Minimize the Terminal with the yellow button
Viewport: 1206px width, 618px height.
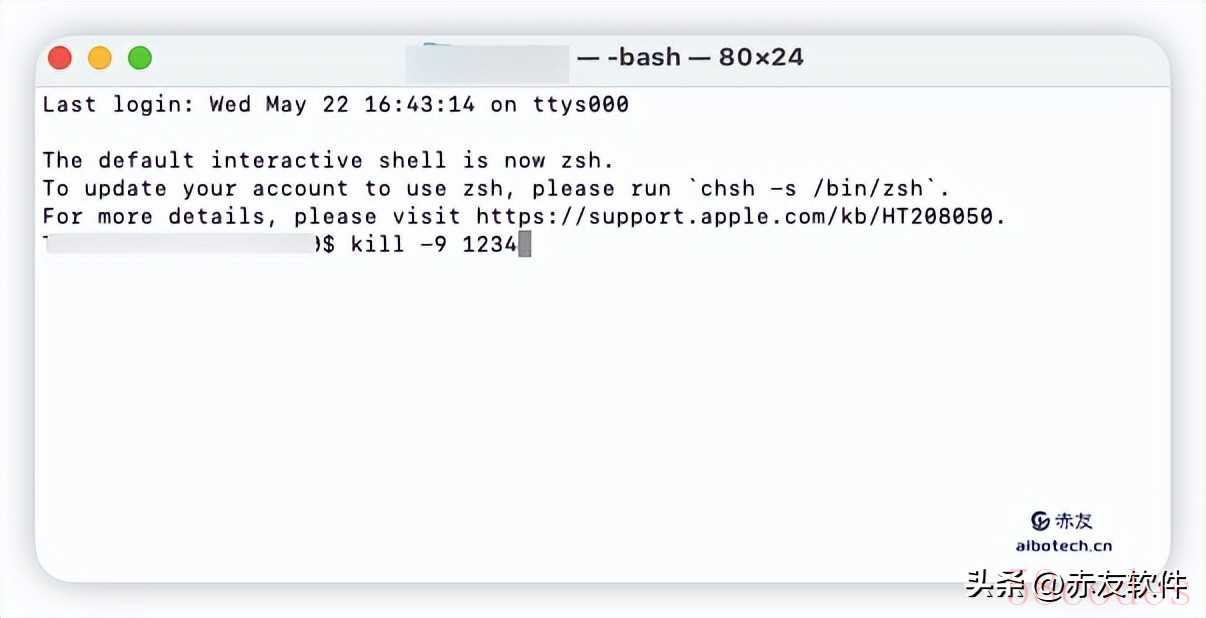[x=100, y=58]
